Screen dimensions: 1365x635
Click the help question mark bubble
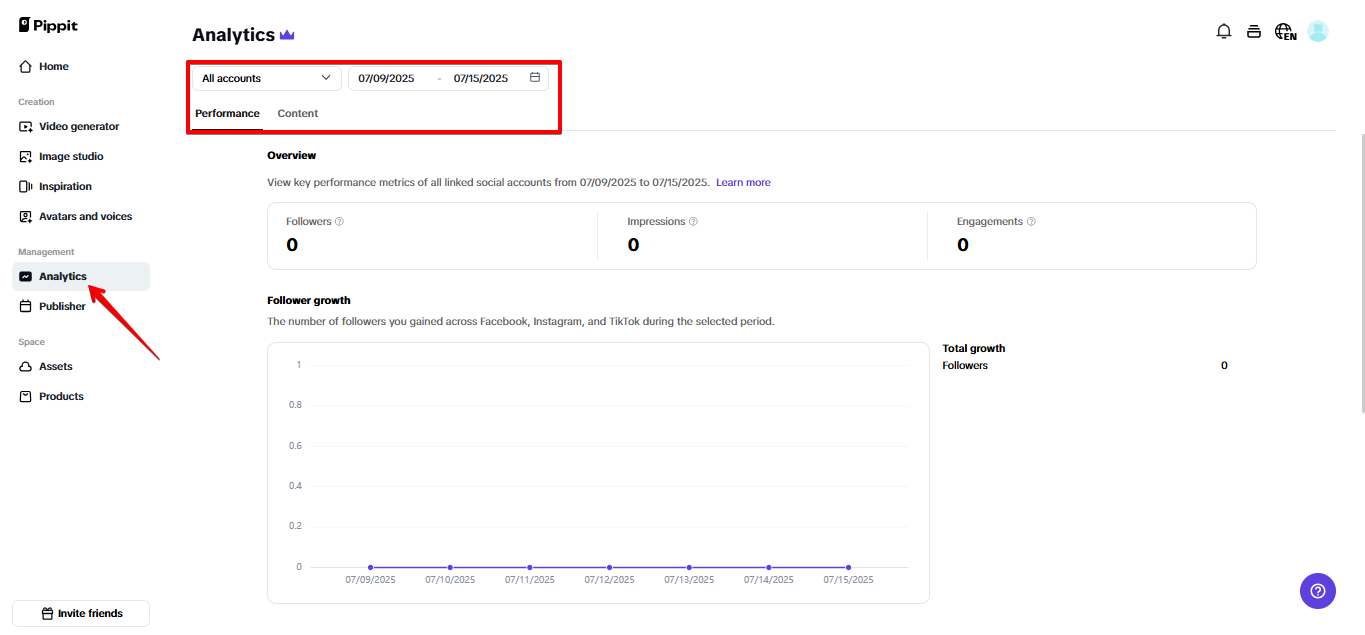1317,591
